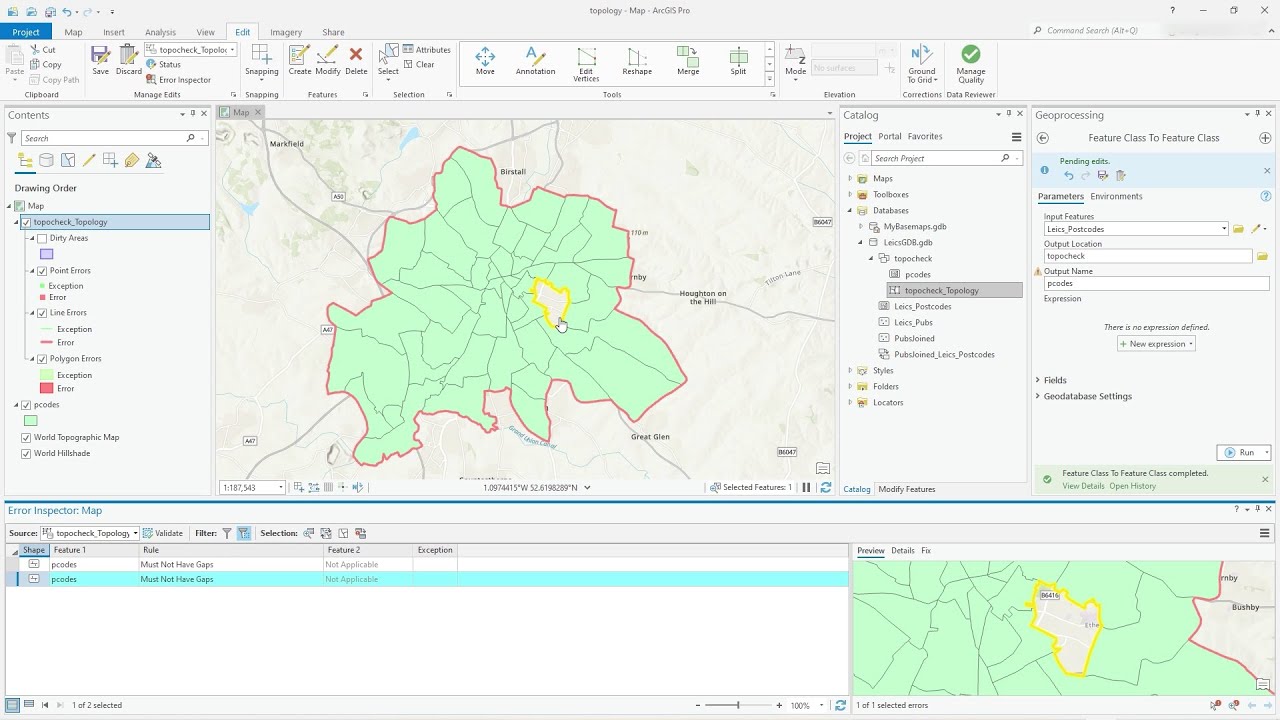Open Catalog pane hamburger menu
1280x720 pixels.
1017,137
